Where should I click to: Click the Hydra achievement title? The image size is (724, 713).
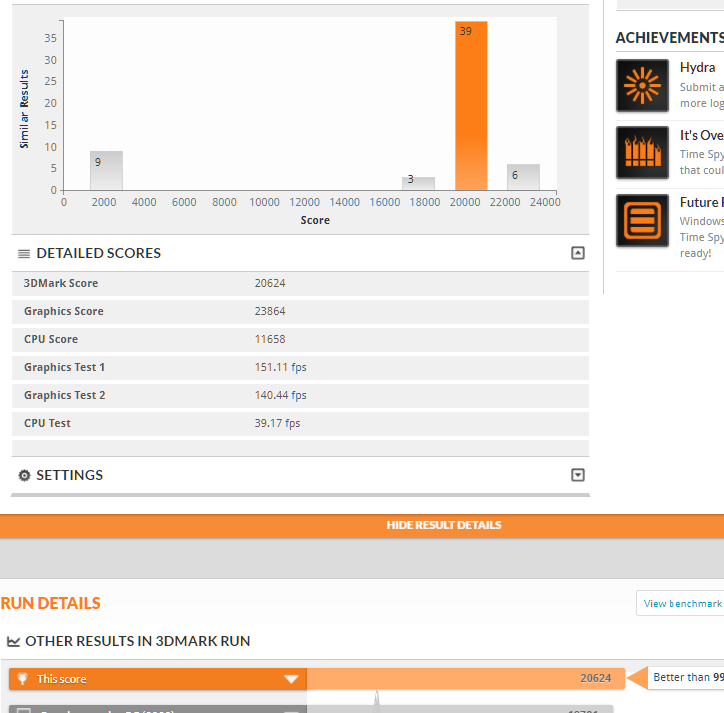coord(697,68)
